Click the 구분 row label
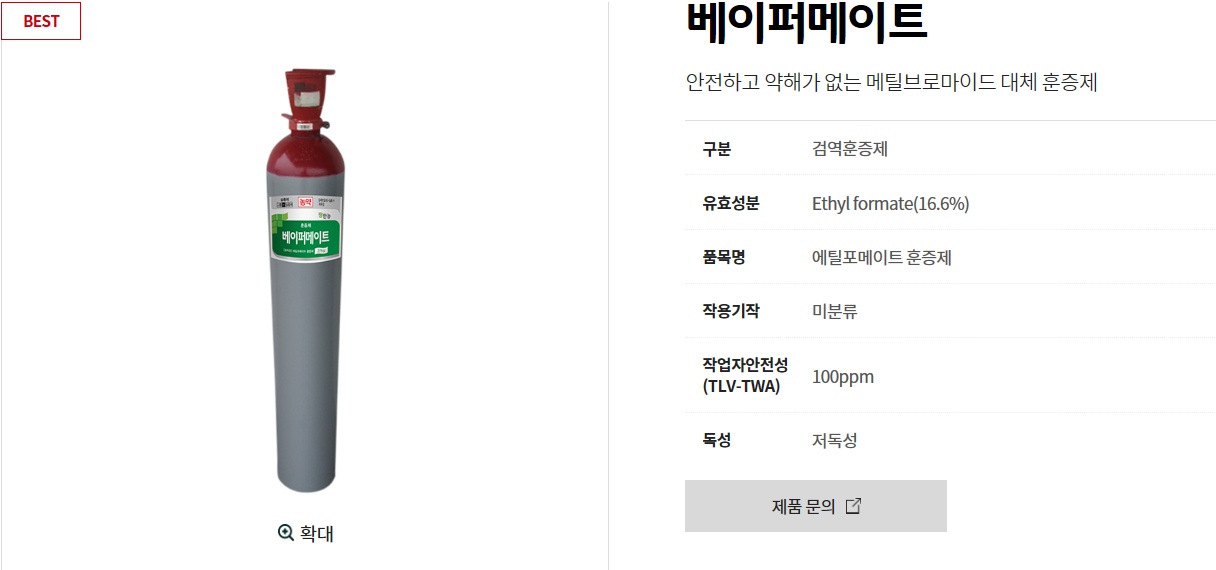The height and width of the screenshot is (570, 1216). [x=717, y=149]
